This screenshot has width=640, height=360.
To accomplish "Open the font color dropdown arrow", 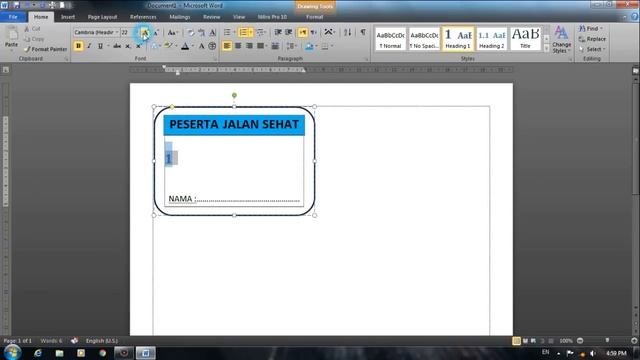I will click(x=192, y=46).
